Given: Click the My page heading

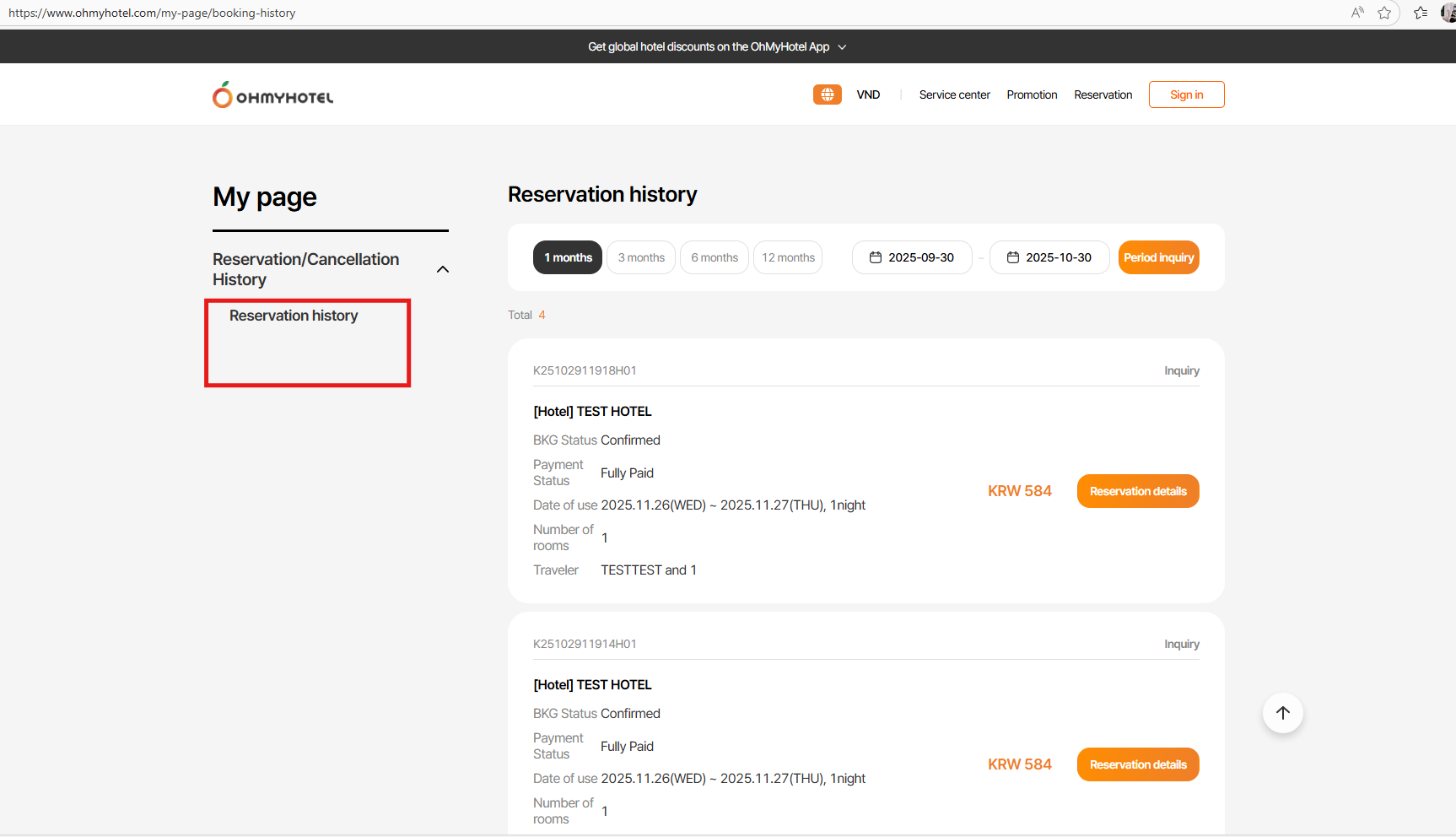Looking at the screenshot, I should (x=265, y=197).
